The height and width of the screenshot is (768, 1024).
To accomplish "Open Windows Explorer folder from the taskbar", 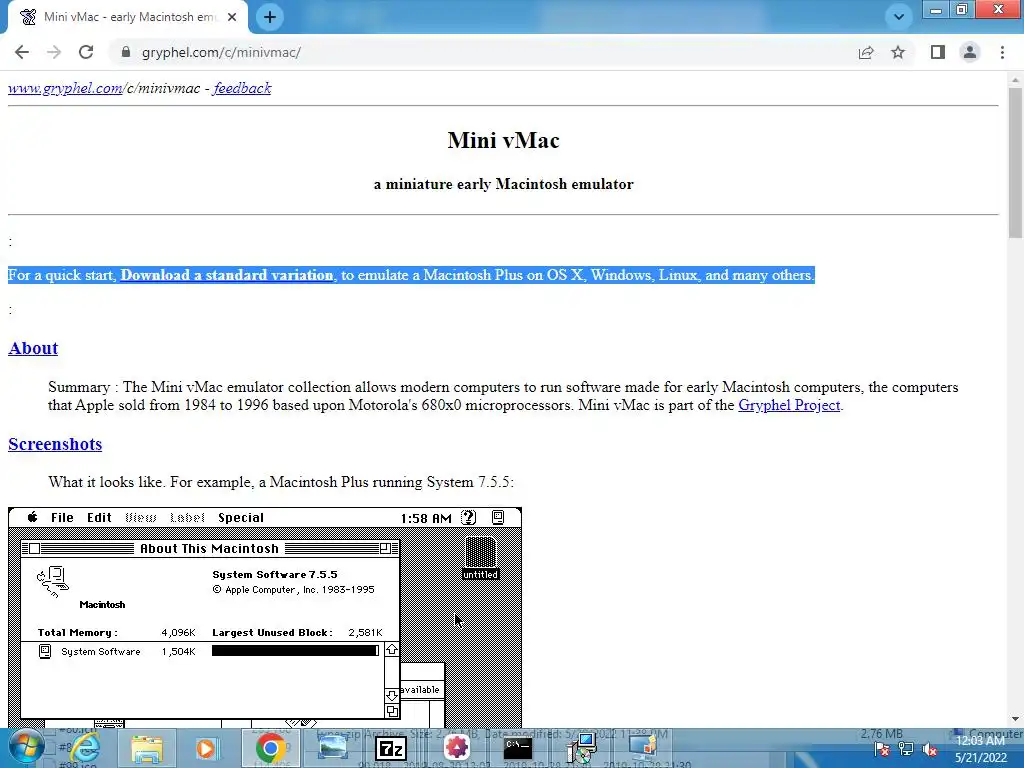I will [x=146, y=748].
